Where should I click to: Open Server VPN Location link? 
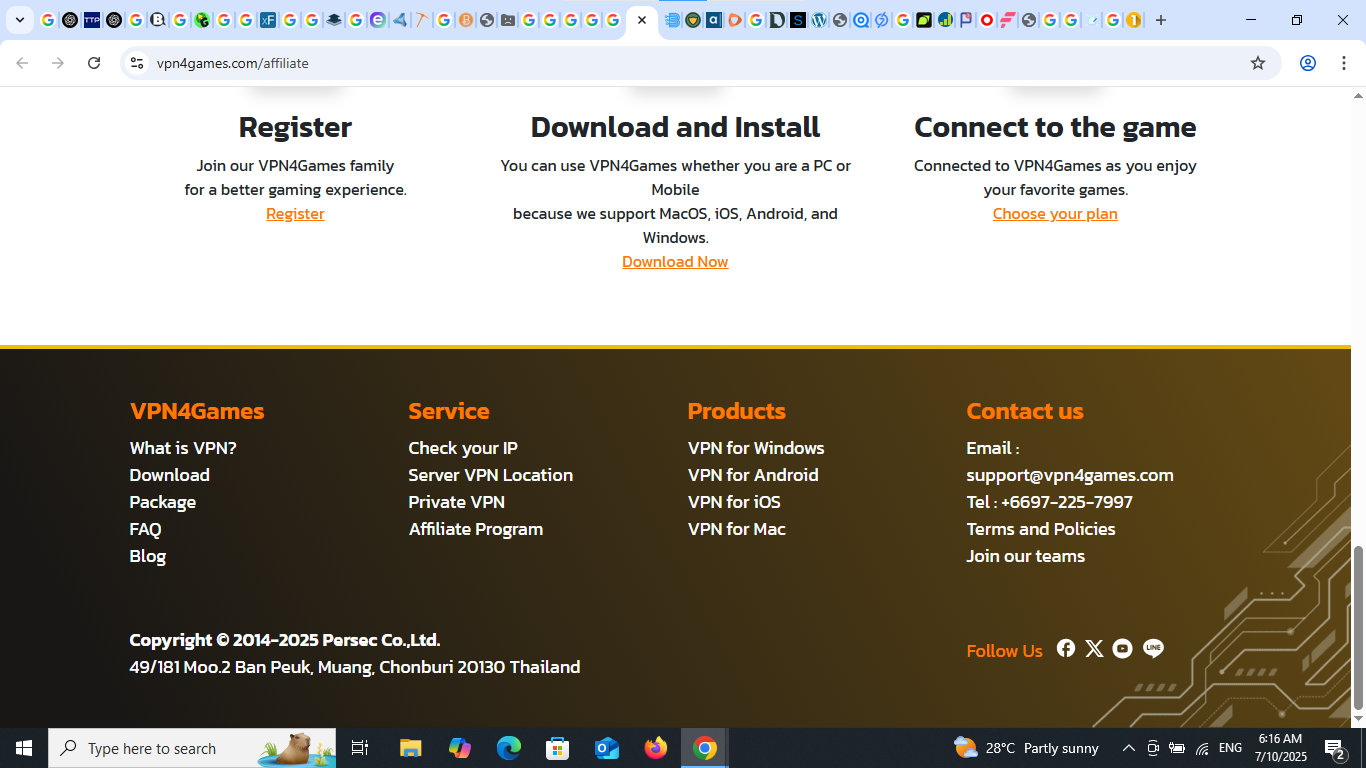click(490, 475)
